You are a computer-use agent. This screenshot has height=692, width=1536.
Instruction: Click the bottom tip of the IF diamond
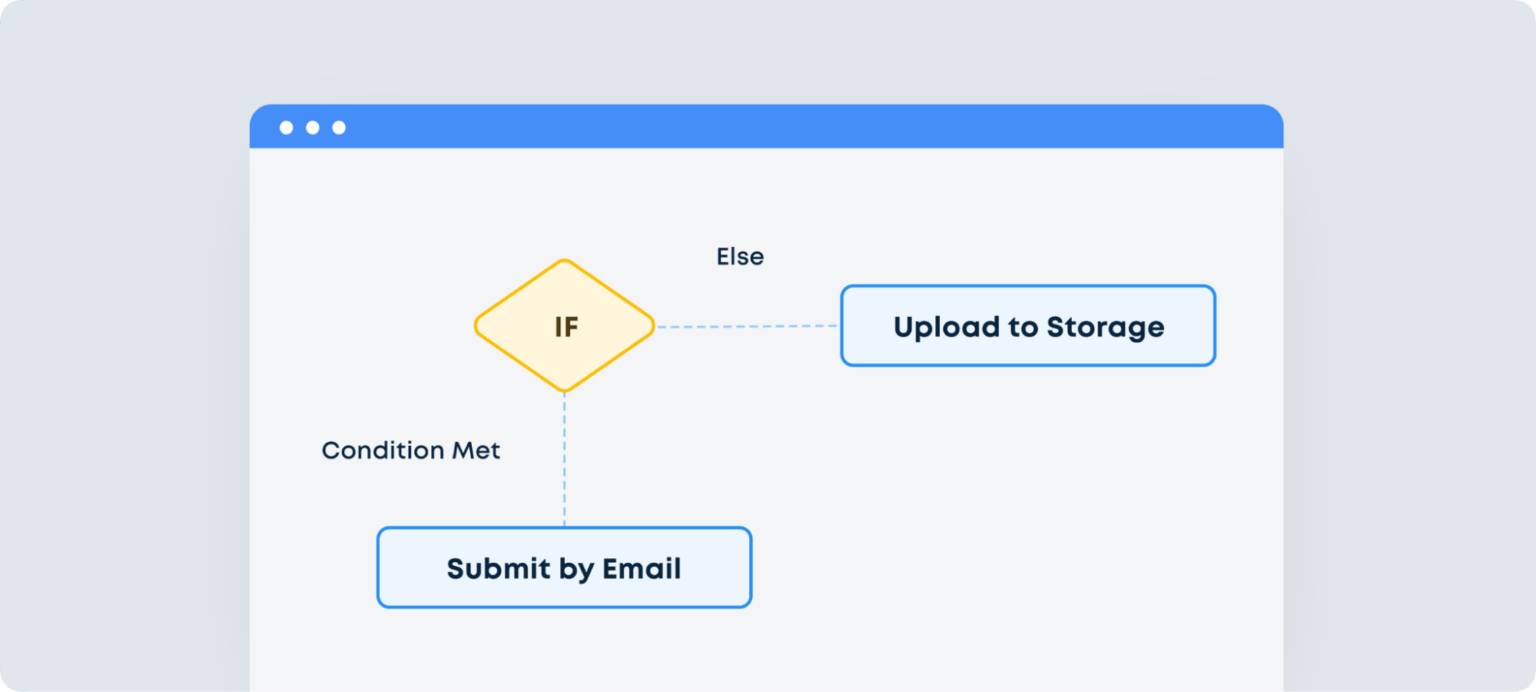[x=564, y=389]
